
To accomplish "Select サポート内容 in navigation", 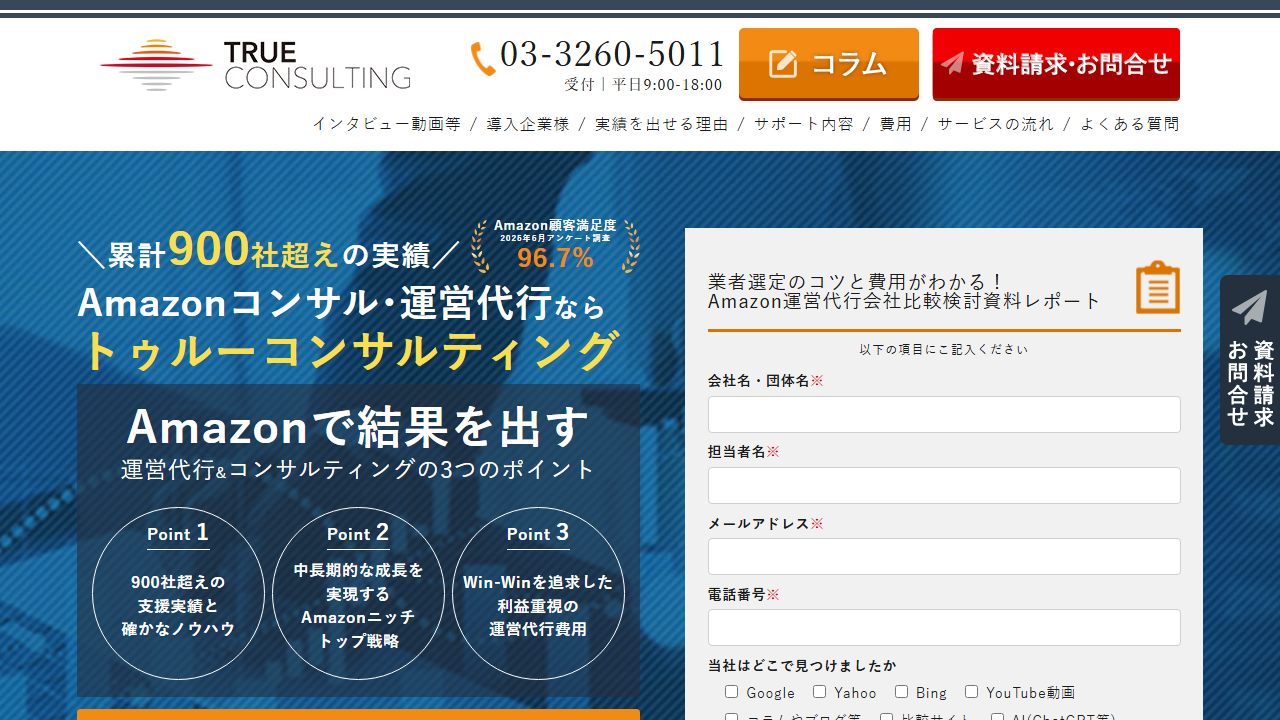I will pyautogui.click(x=804, y=124).
